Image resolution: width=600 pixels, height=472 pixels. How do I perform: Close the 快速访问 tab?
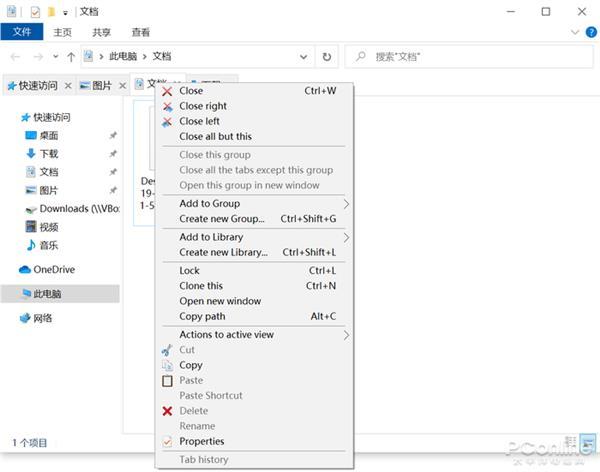[68, 86]
